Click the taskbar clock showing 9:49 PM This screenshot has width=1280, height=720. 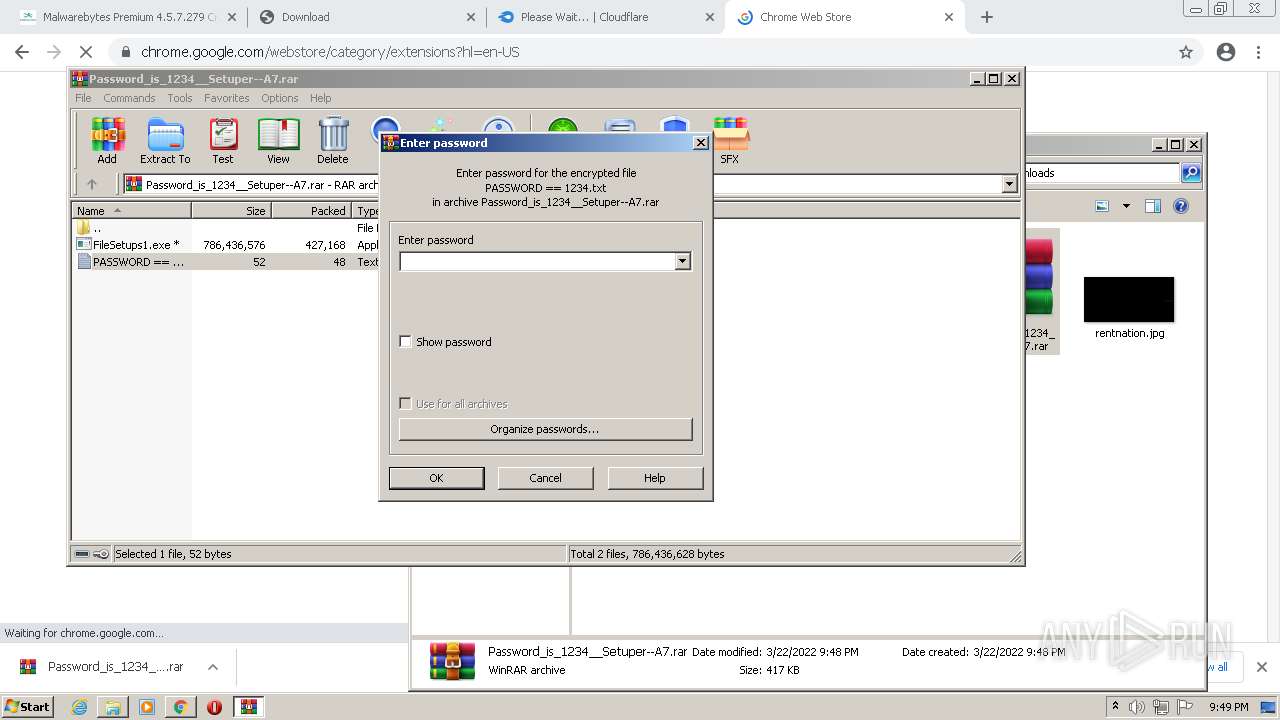(1229, 707)
